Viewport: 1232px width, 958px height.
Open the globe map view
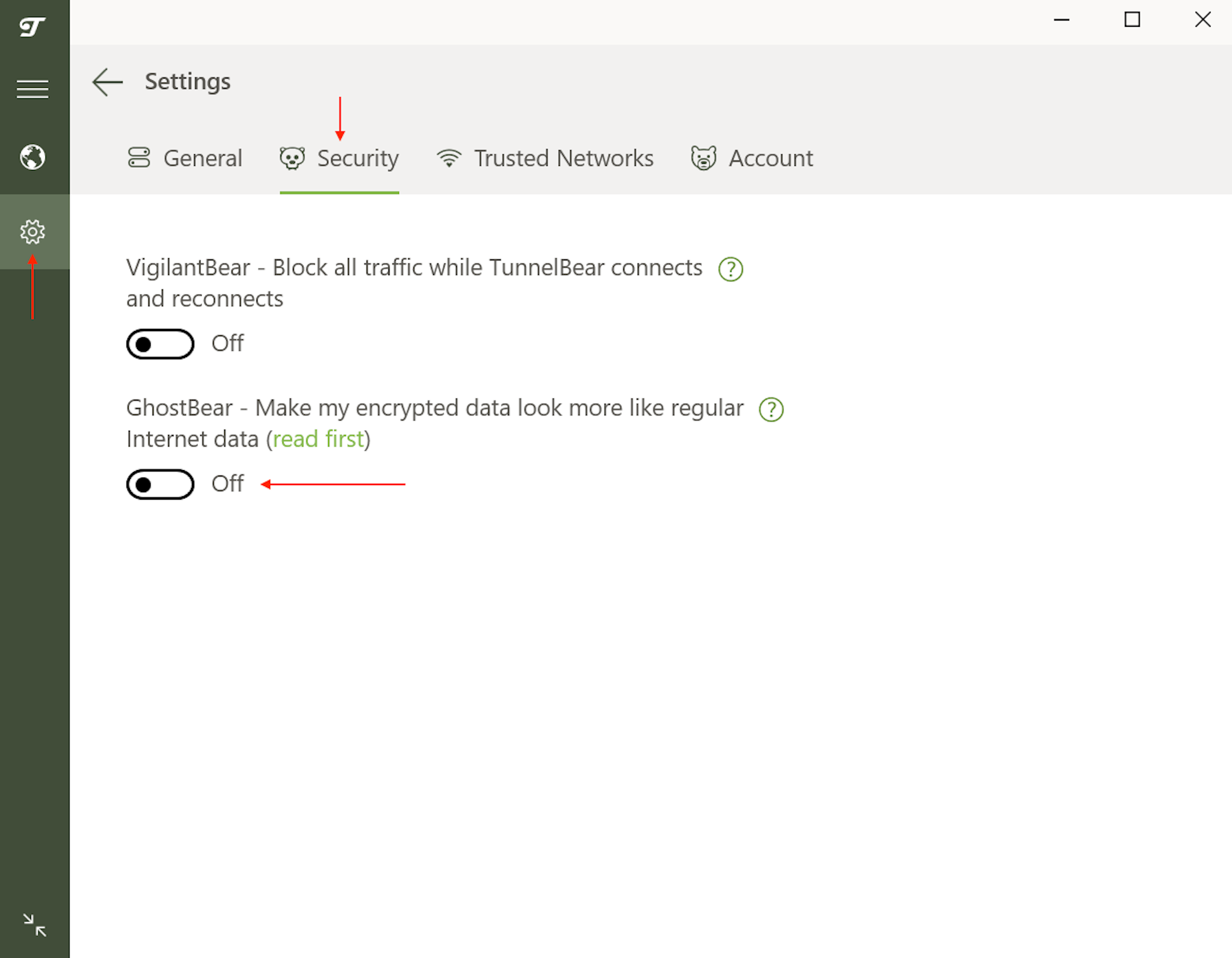pos(32,158)
